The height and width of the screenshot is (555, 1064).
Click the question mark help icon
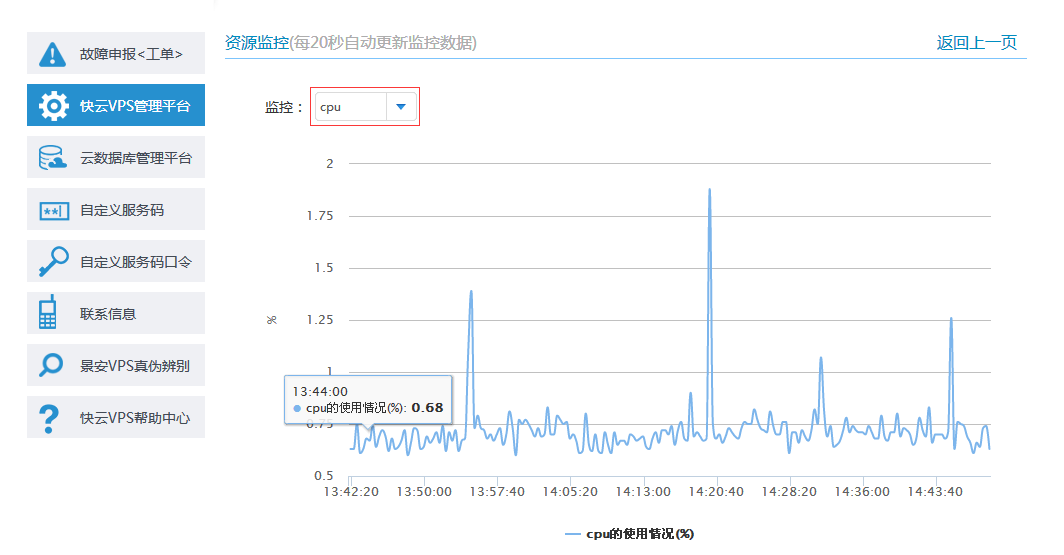(48, 418)
